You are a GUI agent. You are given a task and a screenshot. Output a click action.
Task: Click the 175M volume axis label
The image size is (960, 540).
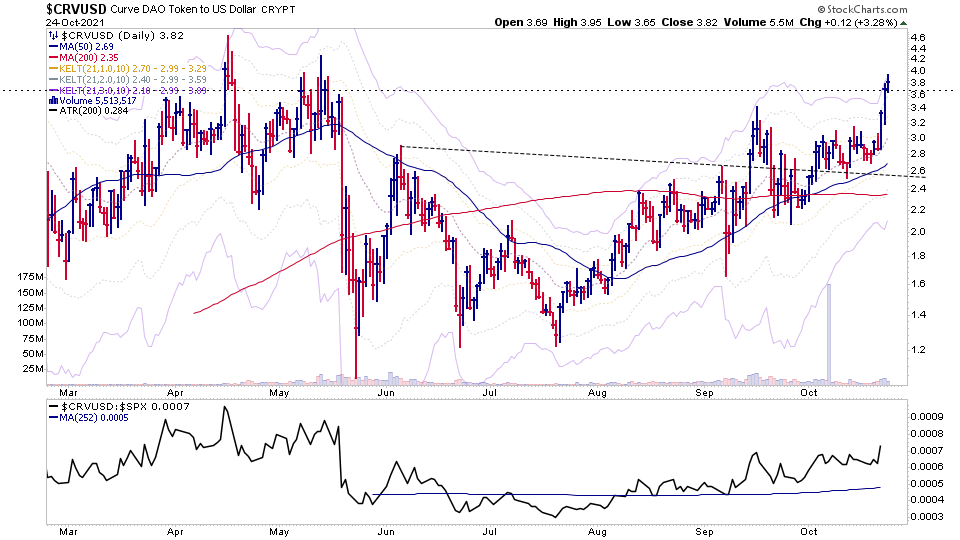(x=31, y=277)
